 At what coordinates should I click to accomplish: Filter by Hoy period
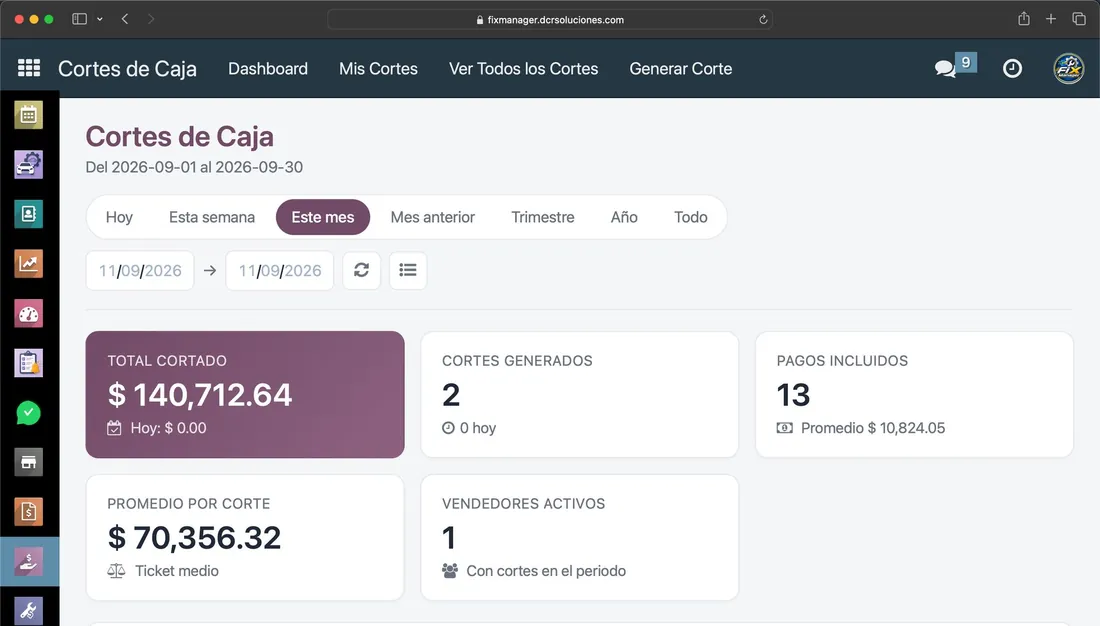(x=119, y=217)
